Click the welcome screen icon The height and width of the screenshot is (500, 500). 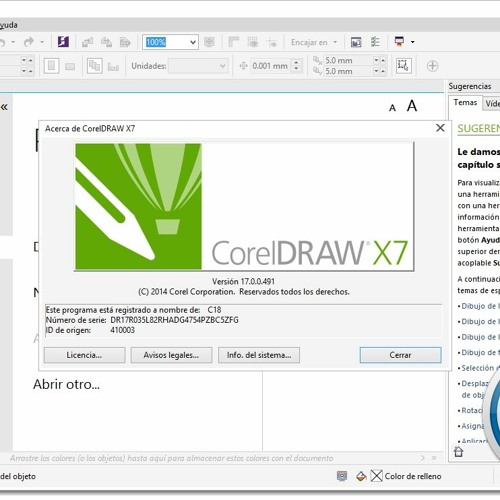(356, 42)
